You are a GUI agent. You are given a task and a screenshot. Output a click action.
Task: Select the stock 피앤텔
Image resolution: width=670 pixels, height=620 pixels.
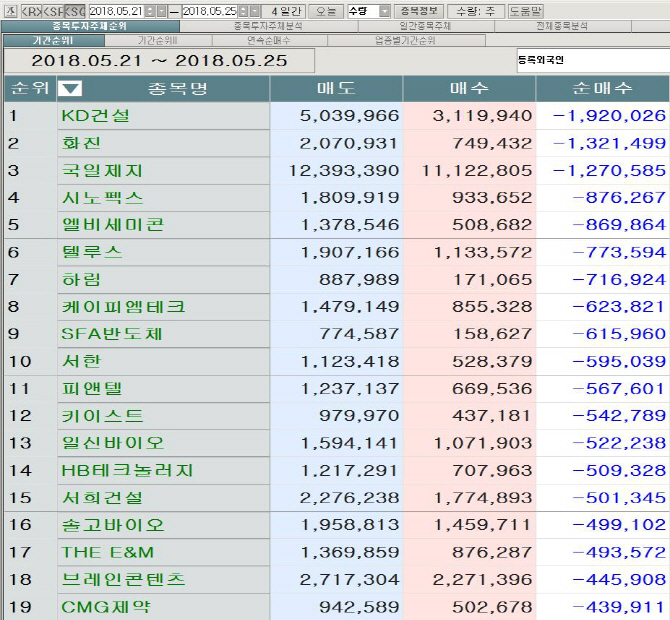(92, 389)
